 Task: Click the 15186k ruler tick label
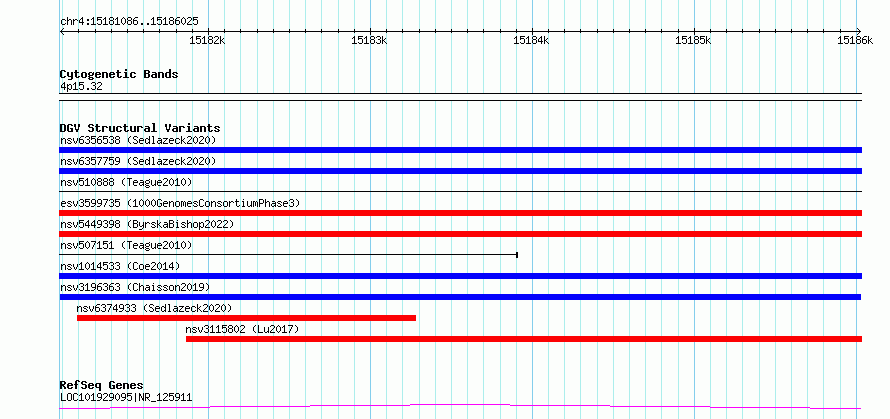(x=855, y=40)
